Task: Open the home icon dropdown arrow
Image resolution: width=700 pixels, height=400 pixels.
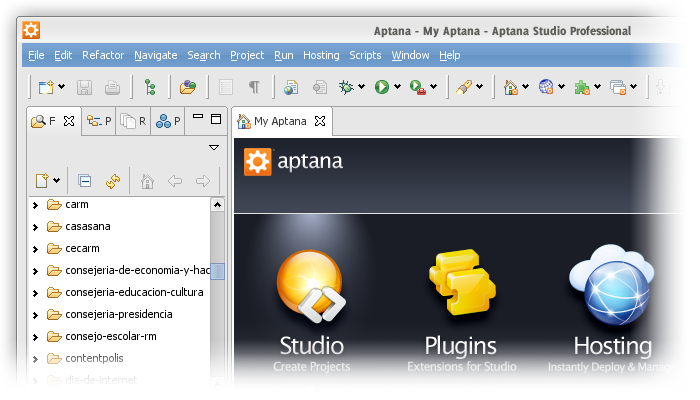Action: [x=525, y=87]
